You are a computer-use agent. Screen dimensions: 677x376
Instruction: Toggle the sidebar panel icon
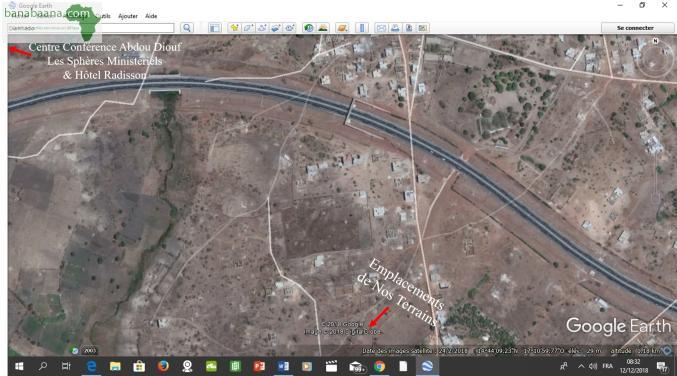[215, 28]
